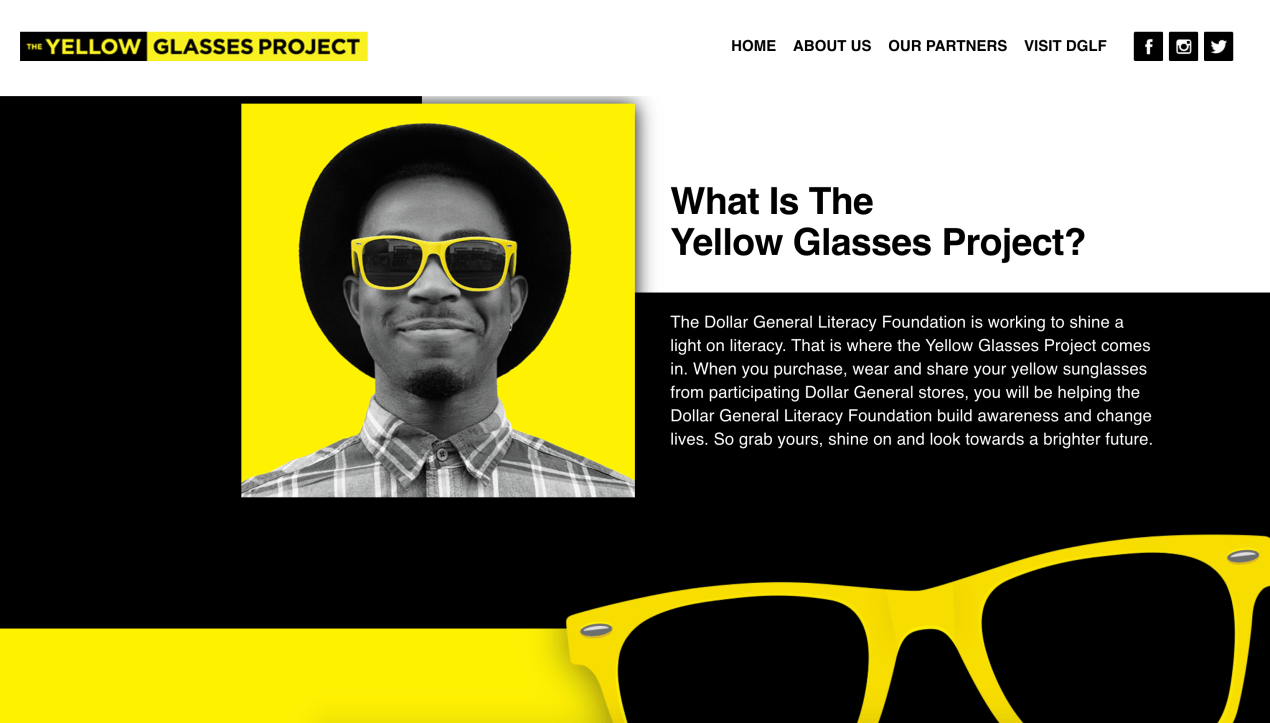Go to the HOME nav item
This screenshot has width=1270, height=723.
tap(753, 46)
